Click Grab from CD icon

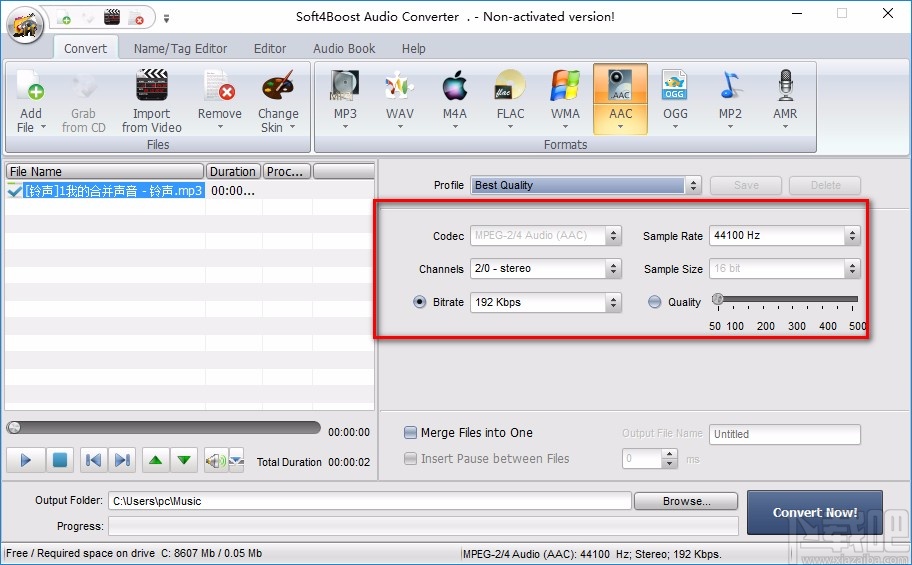(x=84, y=87)
